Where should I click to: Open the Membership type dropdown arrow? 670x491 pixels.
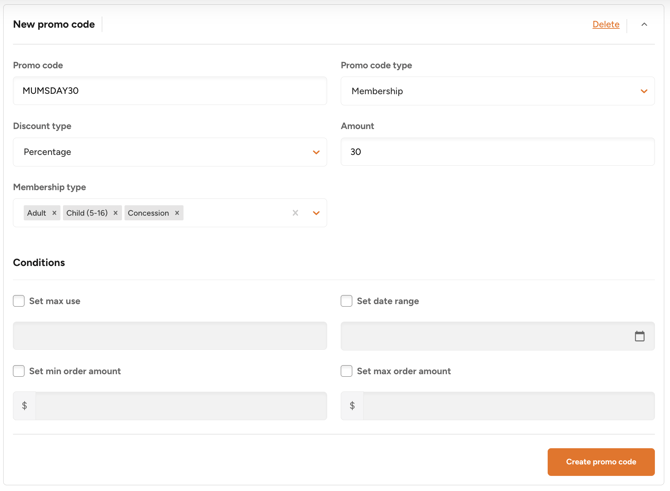[316, 213]
